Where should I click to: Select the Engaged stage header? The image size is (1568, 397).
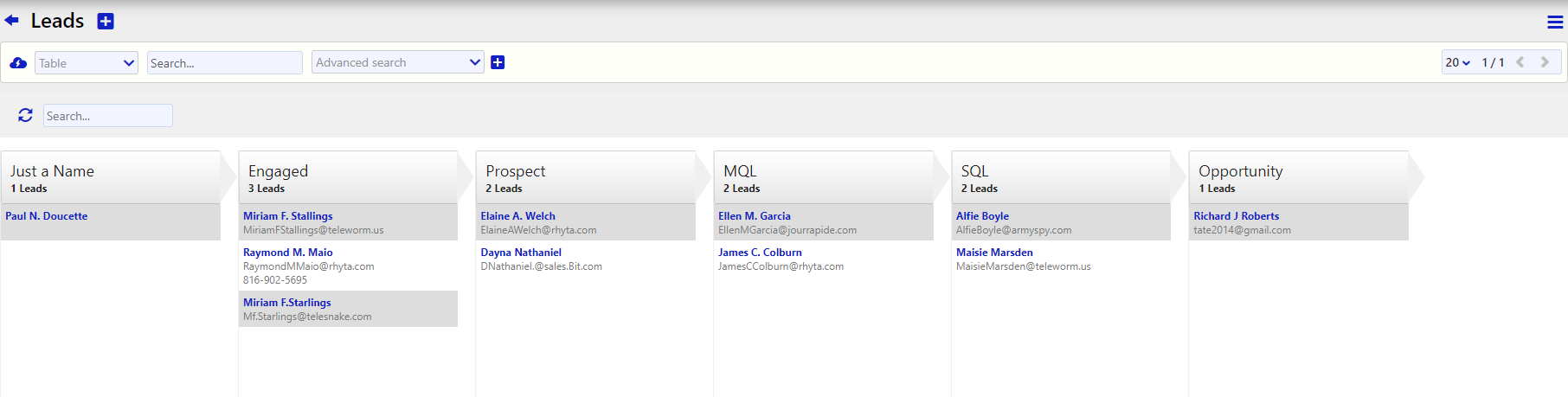(347, 177)
